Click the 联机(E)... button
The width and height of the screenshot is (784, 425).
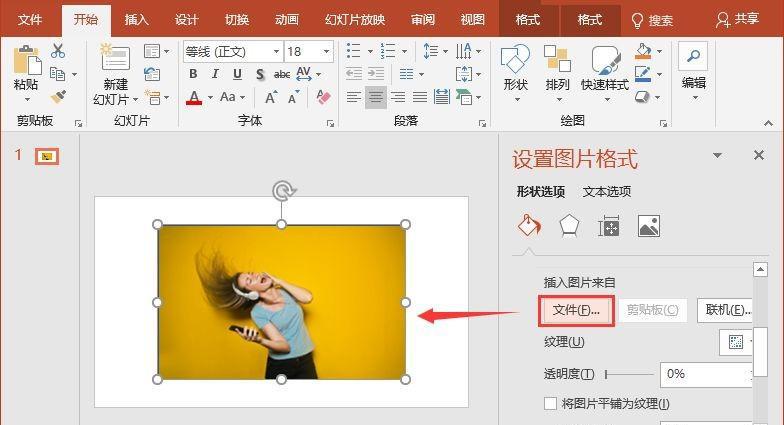[x=728, y=310]
